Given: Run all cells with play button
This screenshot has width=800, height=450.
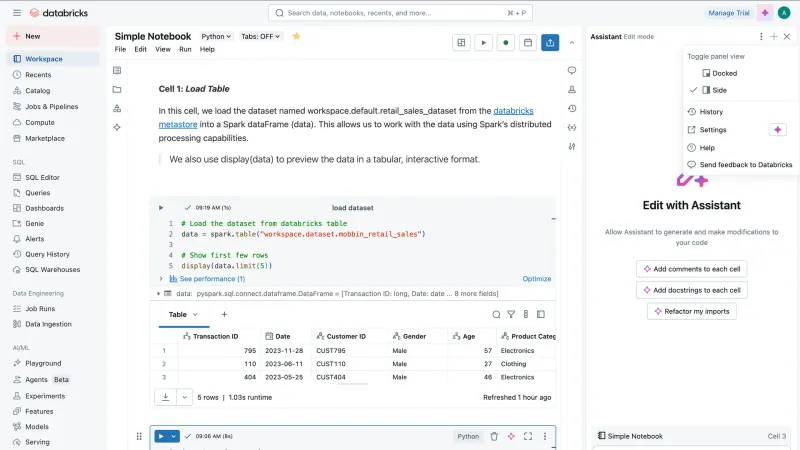Looking at the screenshot, I should pos(483,43).
